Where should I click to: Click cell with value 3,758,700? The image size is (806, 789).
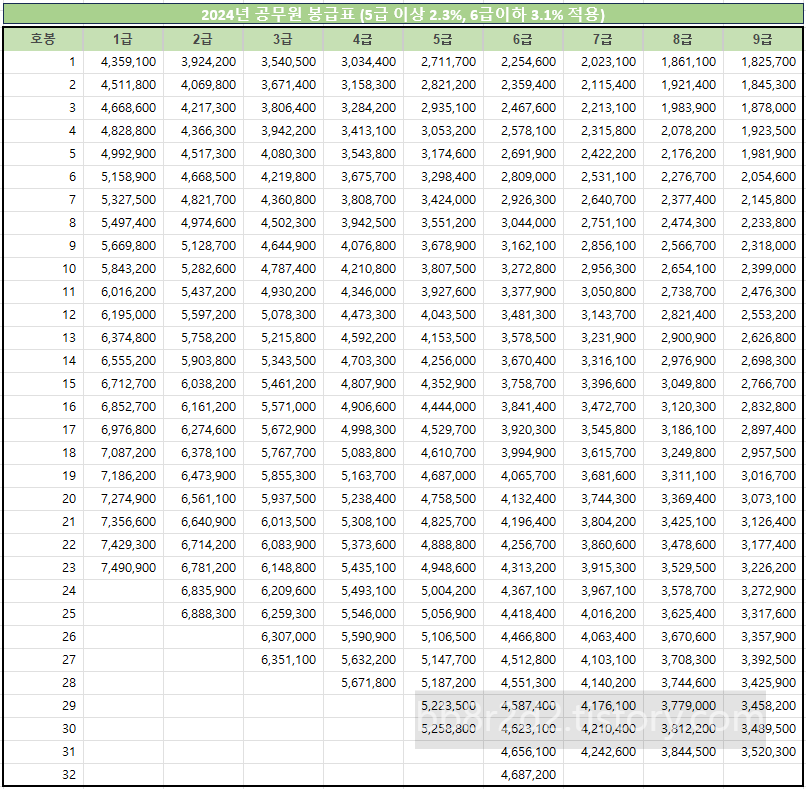pyautogui.click(x=523, y=384)
